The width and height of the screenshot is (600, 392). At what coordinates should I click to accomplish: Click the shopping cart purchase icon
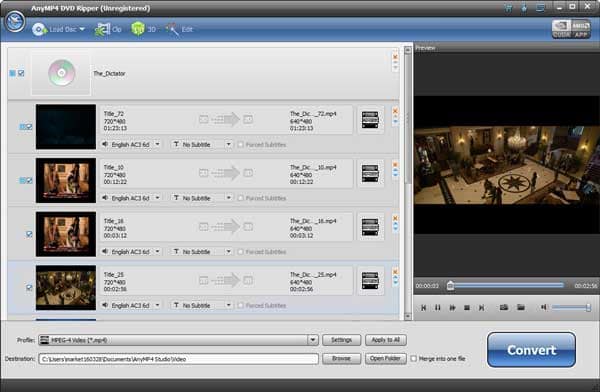pos(508,8)
